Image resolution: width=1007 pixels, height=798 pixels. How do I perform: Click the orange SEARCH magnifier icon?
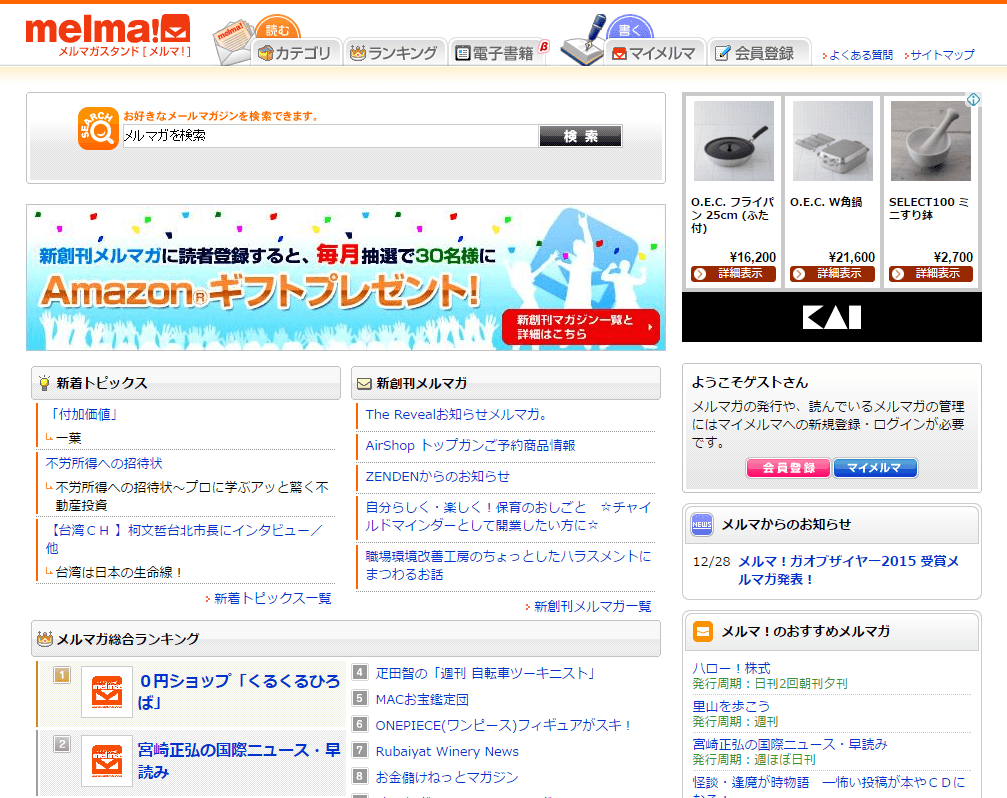98,128
